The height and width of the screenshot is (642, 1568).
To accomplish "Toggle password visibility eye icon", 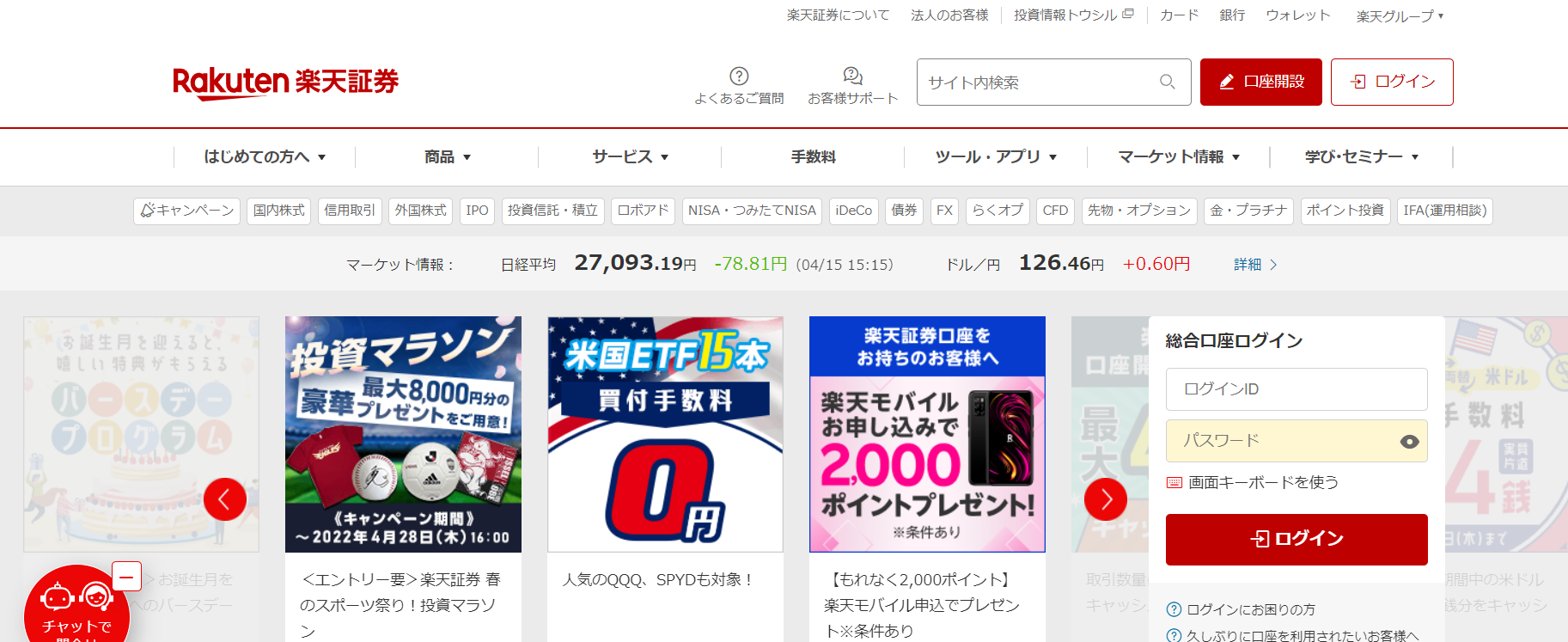I will point(1409,441).
